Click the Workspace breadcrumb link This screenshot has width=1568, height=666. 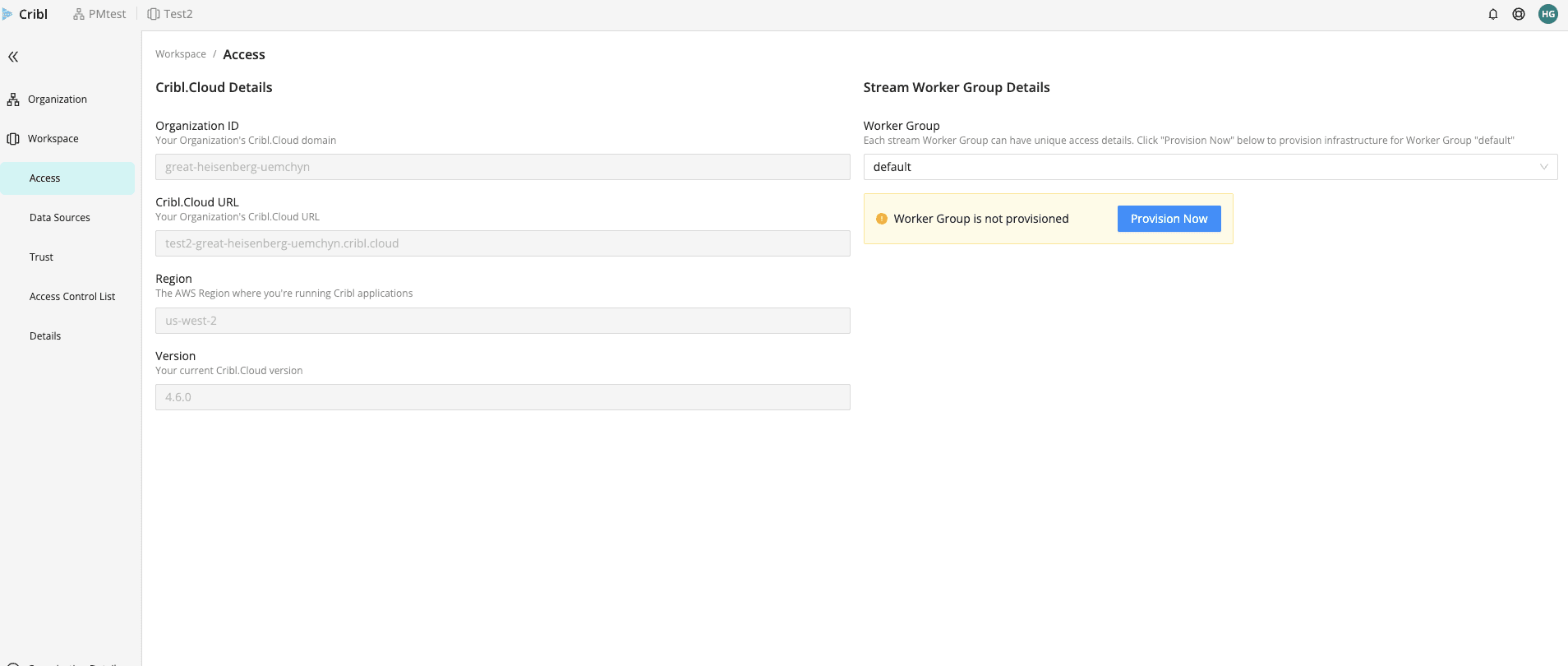point(181,54)
